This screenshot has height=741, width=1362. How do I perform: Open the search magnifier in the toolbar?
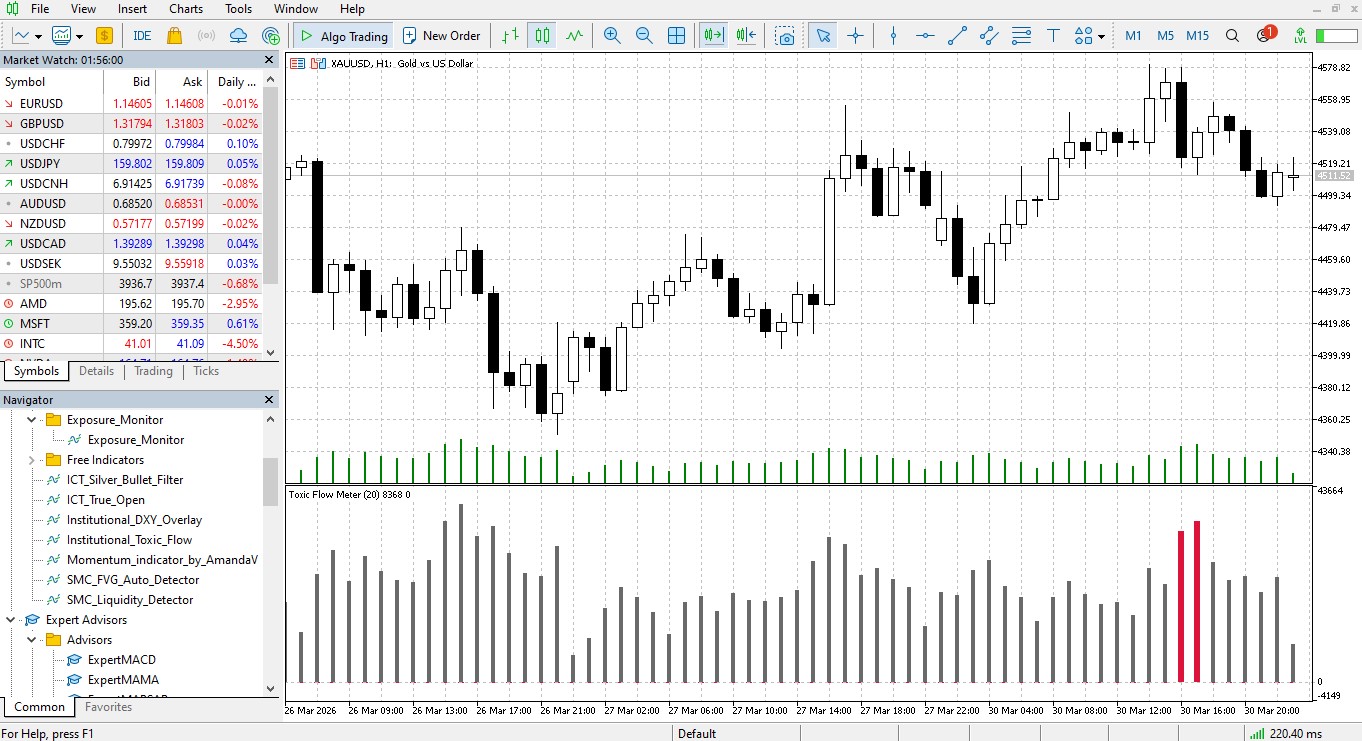pos(1233,35)
